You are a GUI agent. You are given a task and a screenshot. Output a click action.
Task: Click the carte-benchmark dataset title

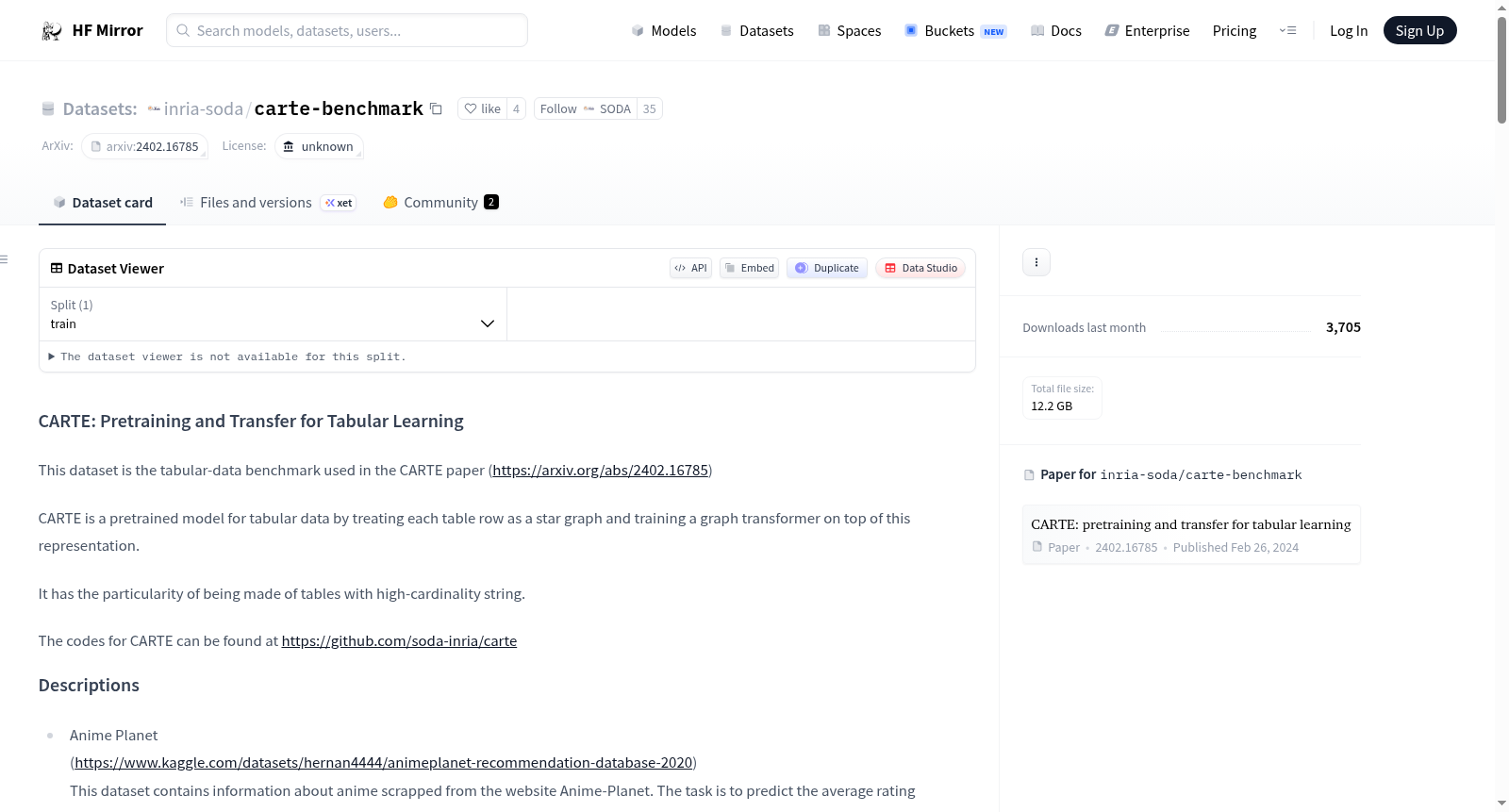click(x=339, y=108)
